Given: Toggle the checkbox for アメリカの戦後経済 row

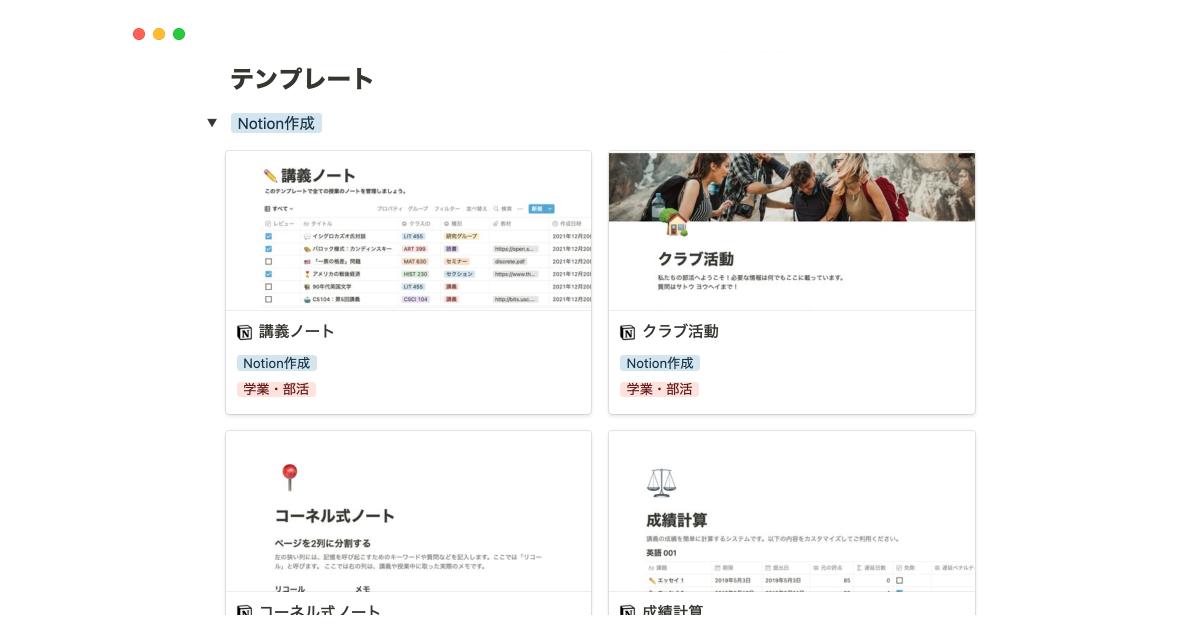Looking at the screenshot, I should coord(268,274).
